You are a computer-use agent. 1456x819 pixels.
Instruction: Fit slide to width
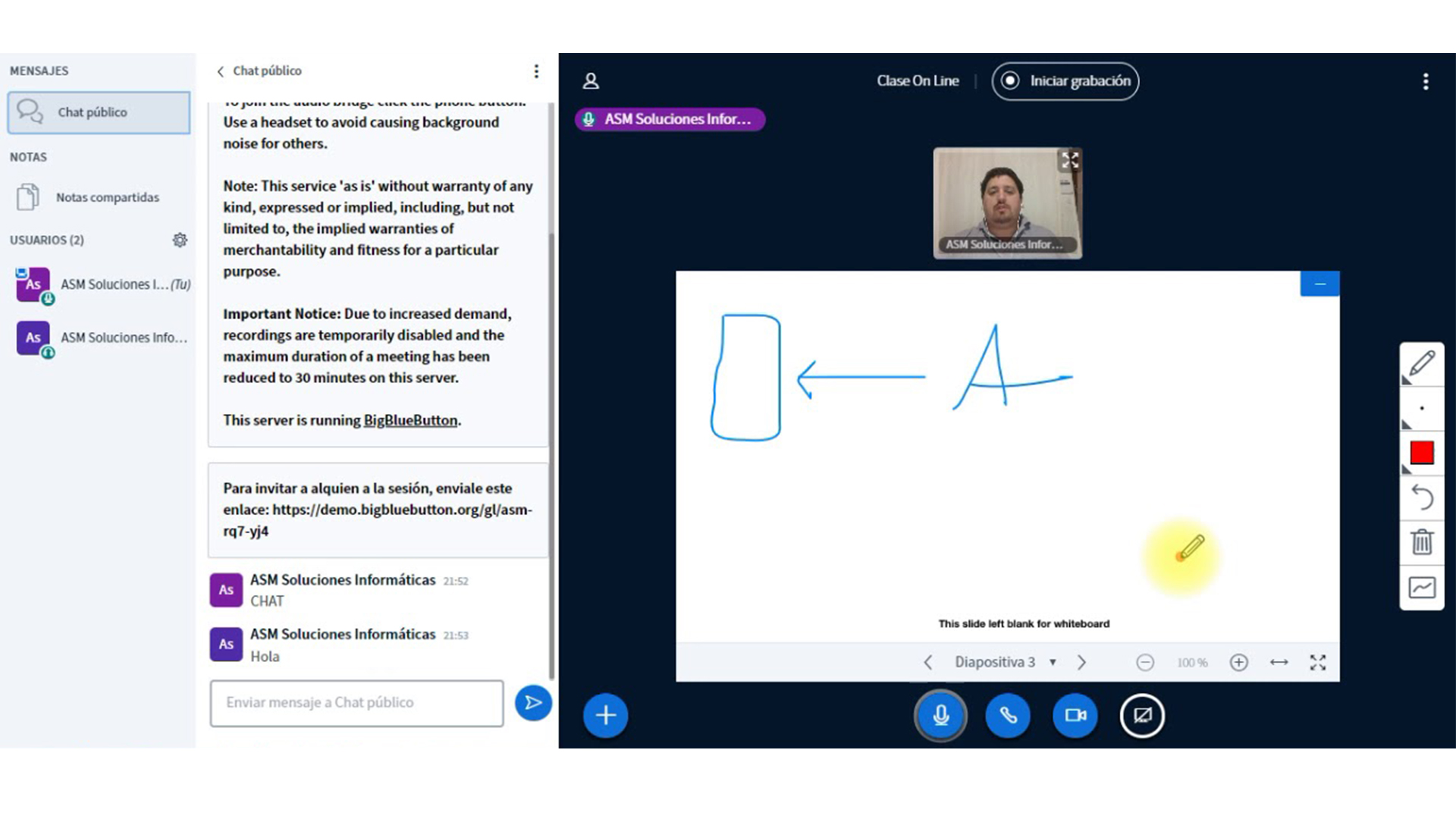click(x=1279, y=662)
